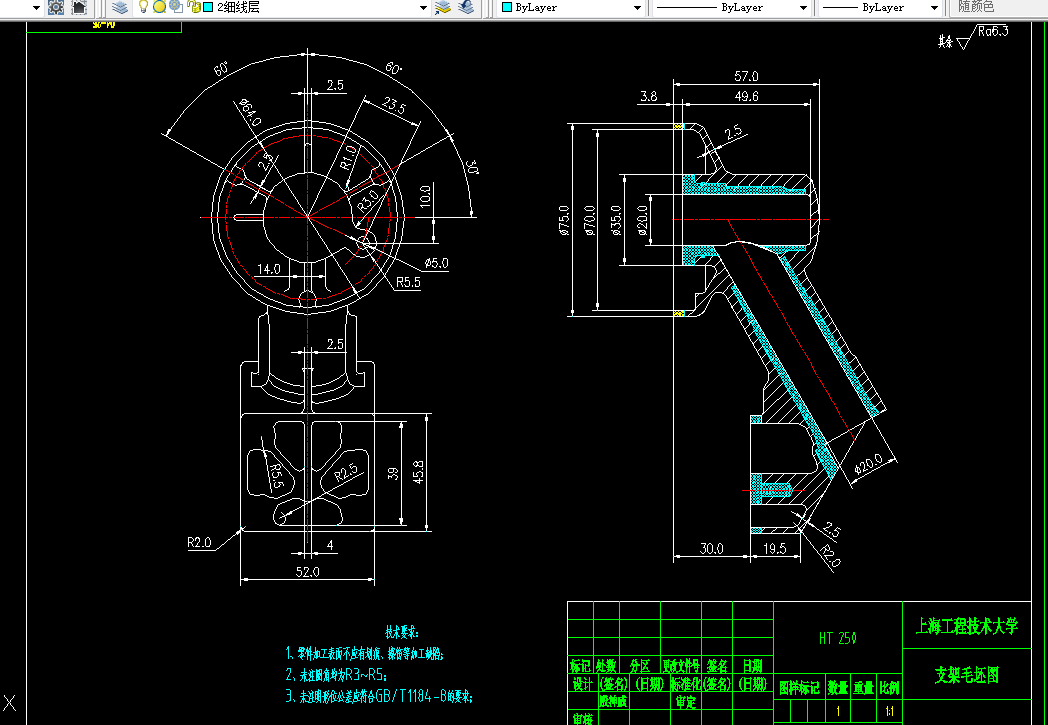This screenshot has height=725, width=1048.
Task: Click the 设计 title block cell
Action: (x=581, y=684)
